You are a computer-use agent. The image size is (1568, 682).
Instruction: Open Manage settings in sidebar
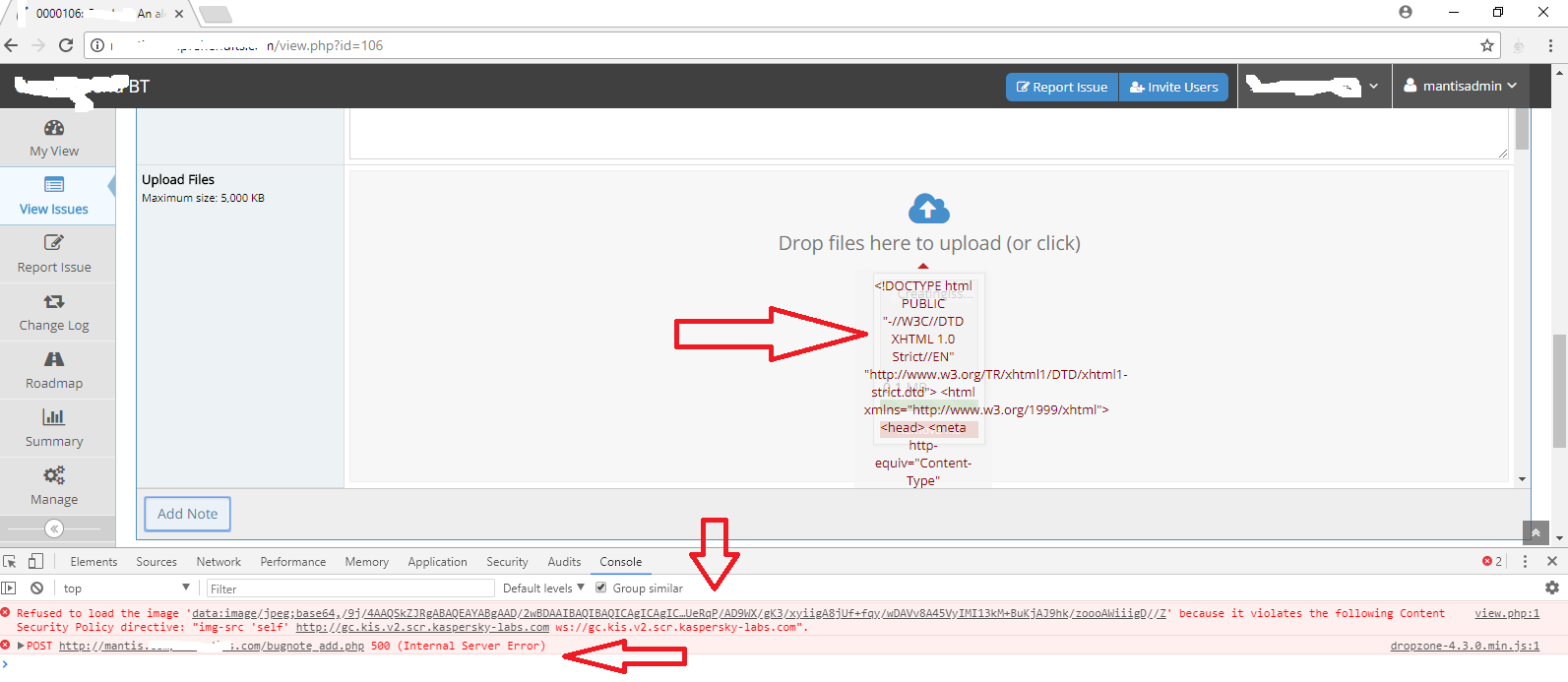coord(54,486)
